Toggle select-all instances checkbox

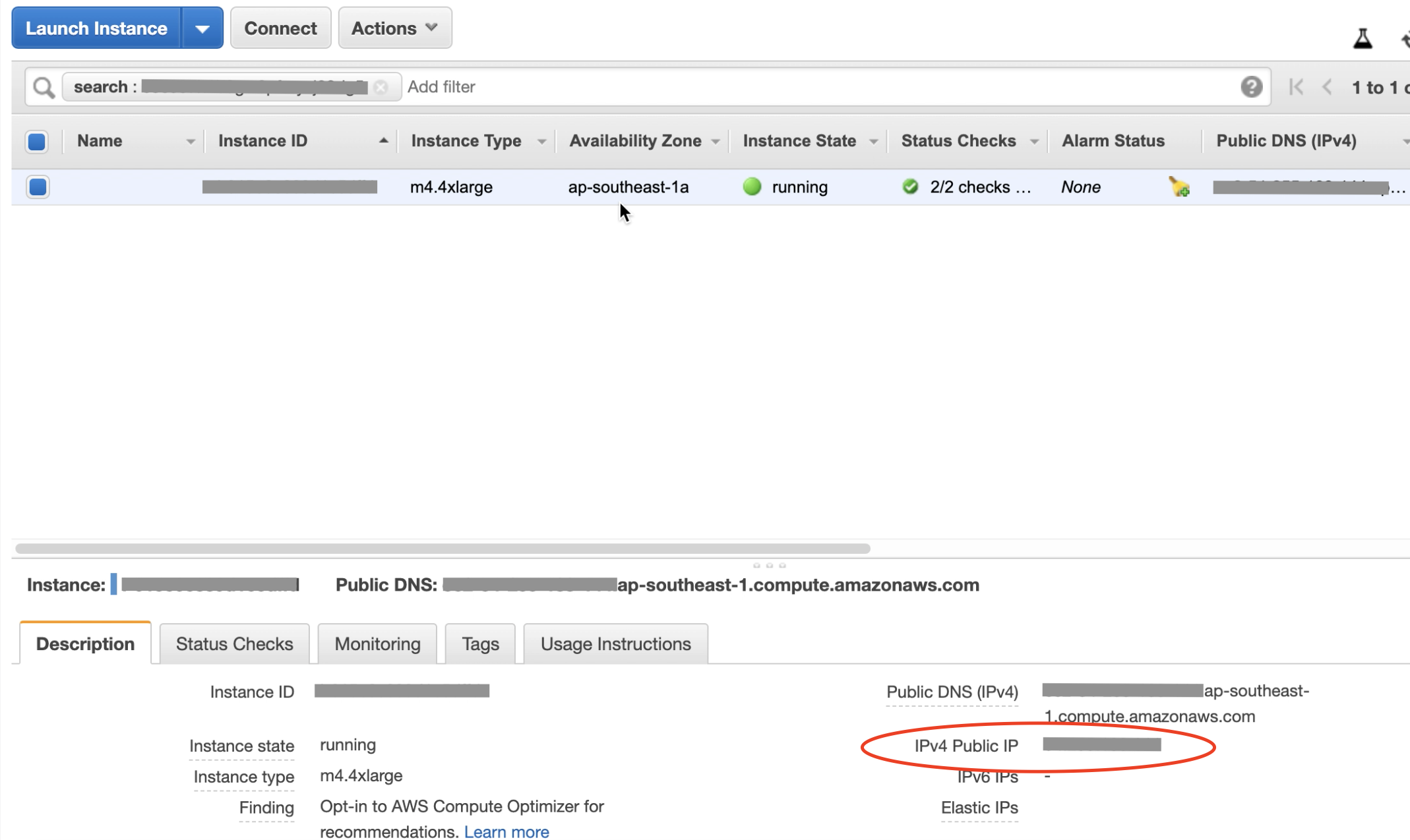point(37,141)
